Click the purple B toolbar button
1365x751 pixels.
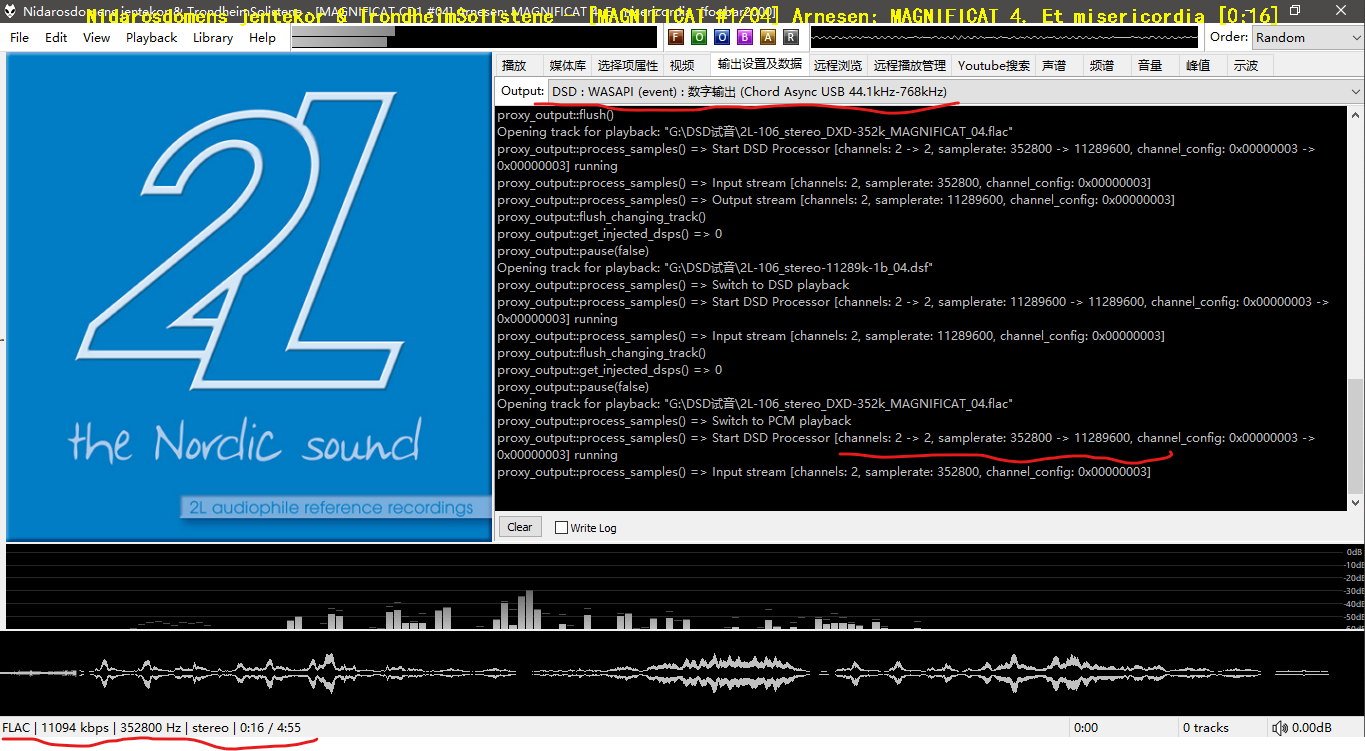pyautogui.click(x=744, y=37)
